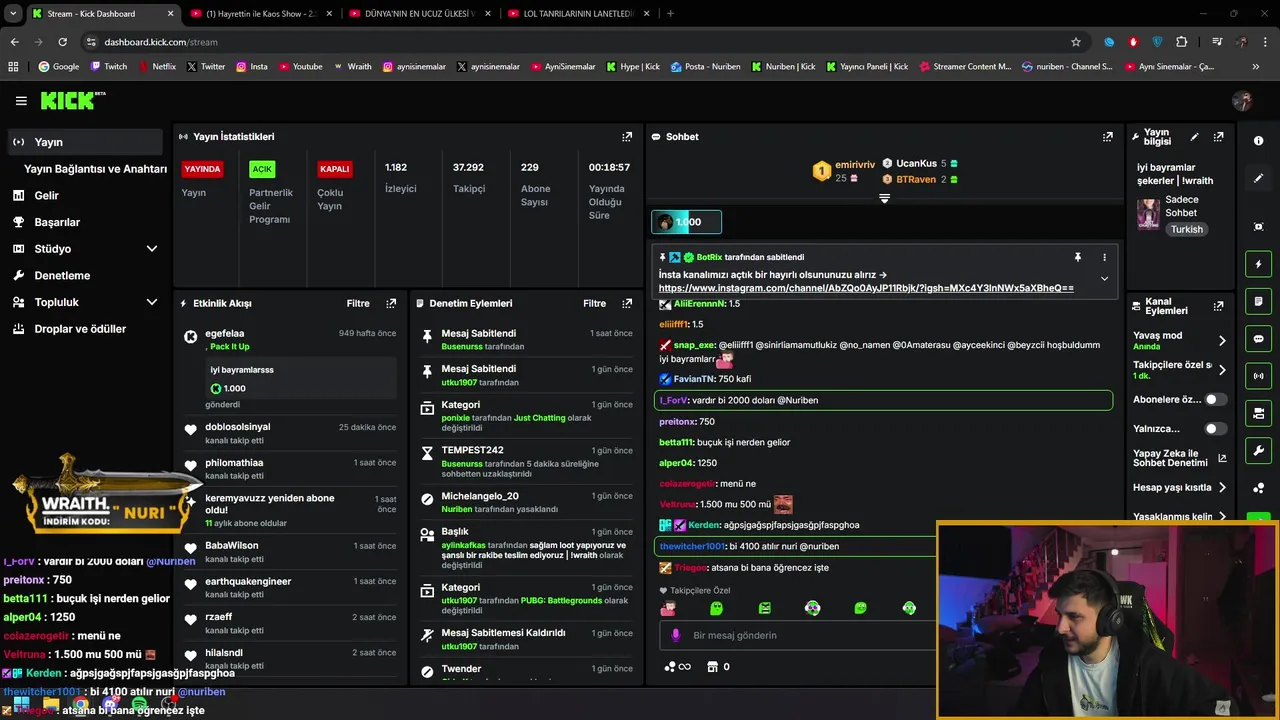Click the emirivriv top gifter name
The width and height of the screenshot is (1280, 720).
pos(855,164)
